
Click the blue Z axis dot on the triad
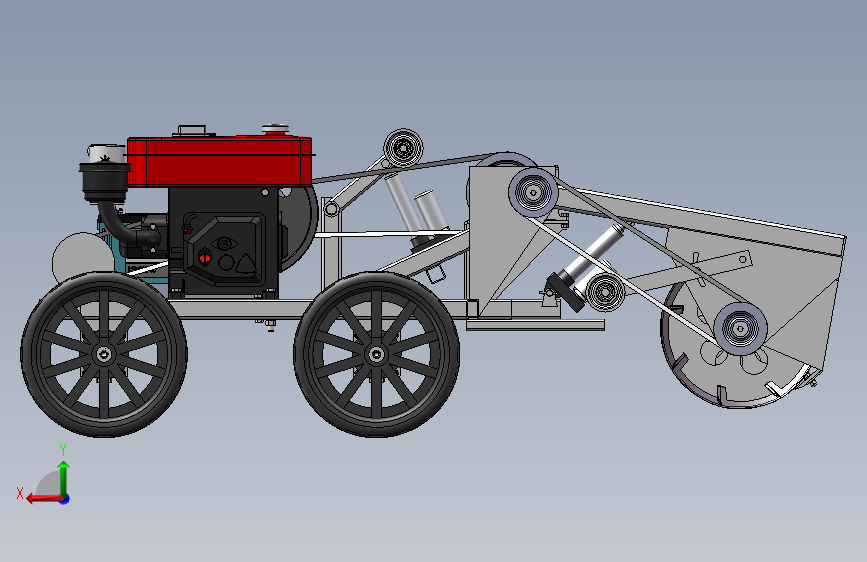tap(65, 499)
